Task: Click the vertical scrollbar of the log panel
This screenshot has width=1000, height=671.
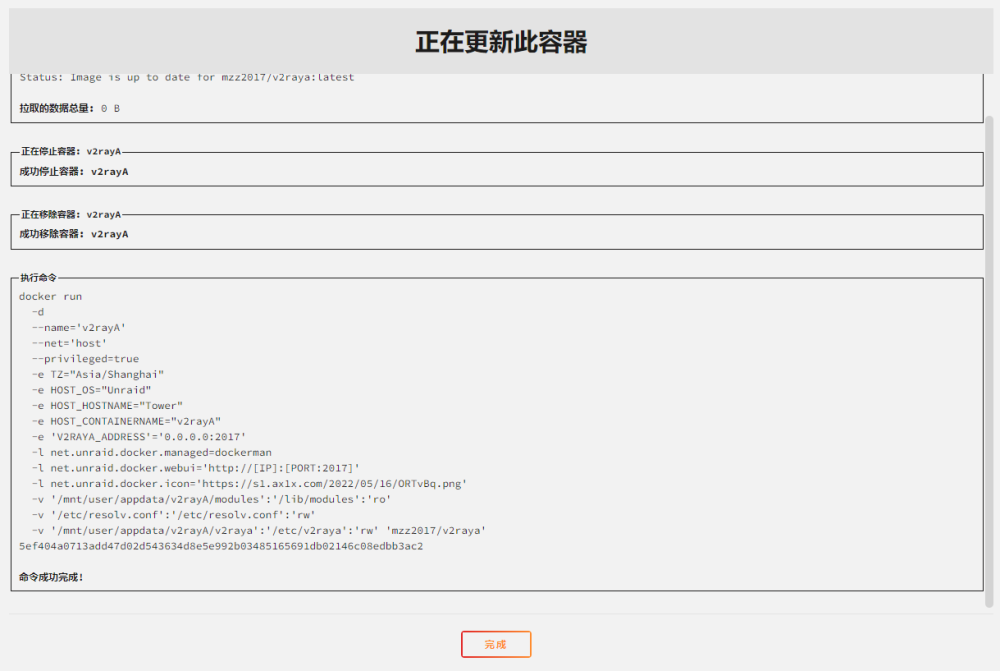Action: click(989, 362)
